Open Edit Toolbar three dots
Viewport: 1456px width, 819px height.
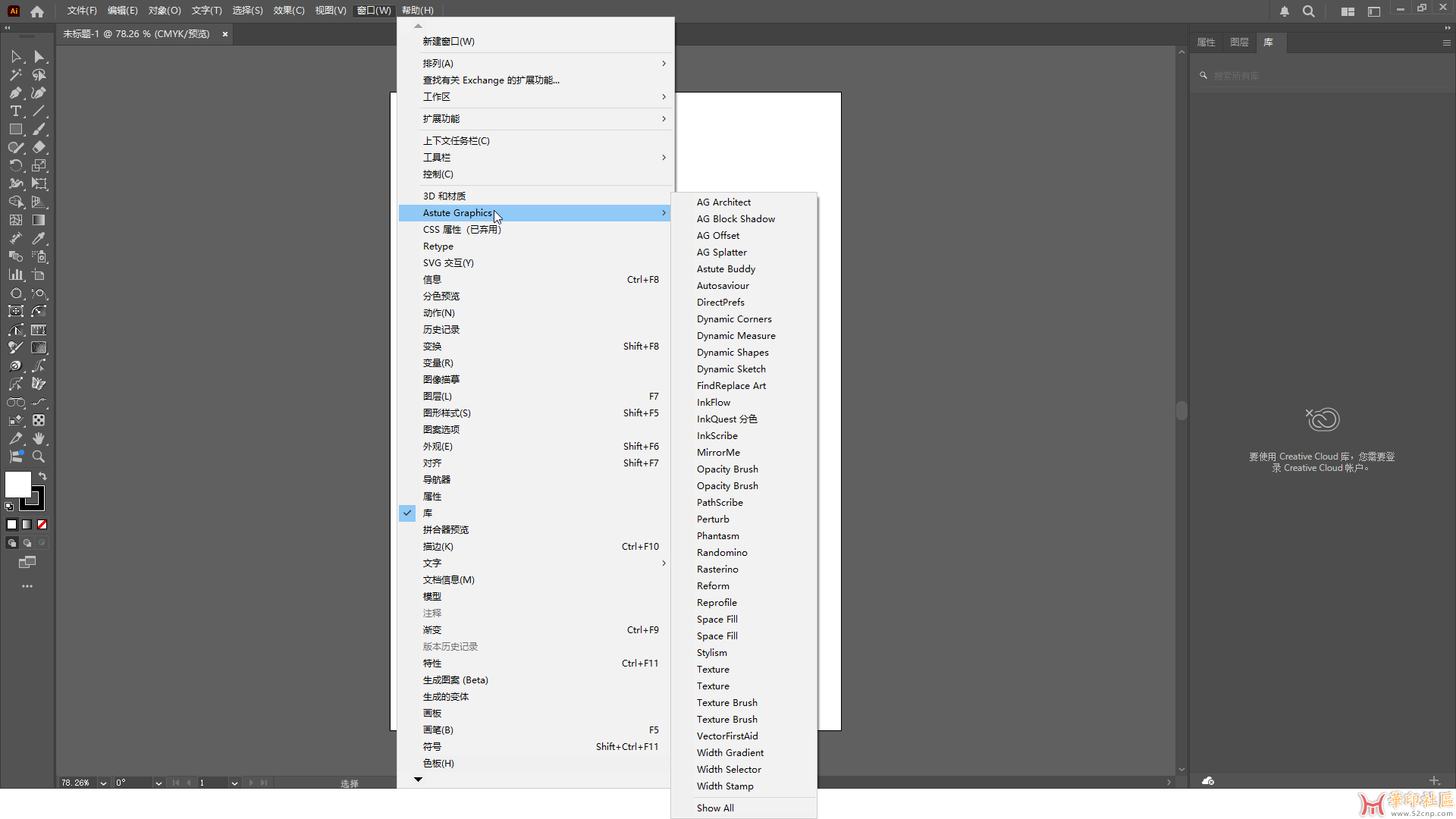tap(27, 586)
